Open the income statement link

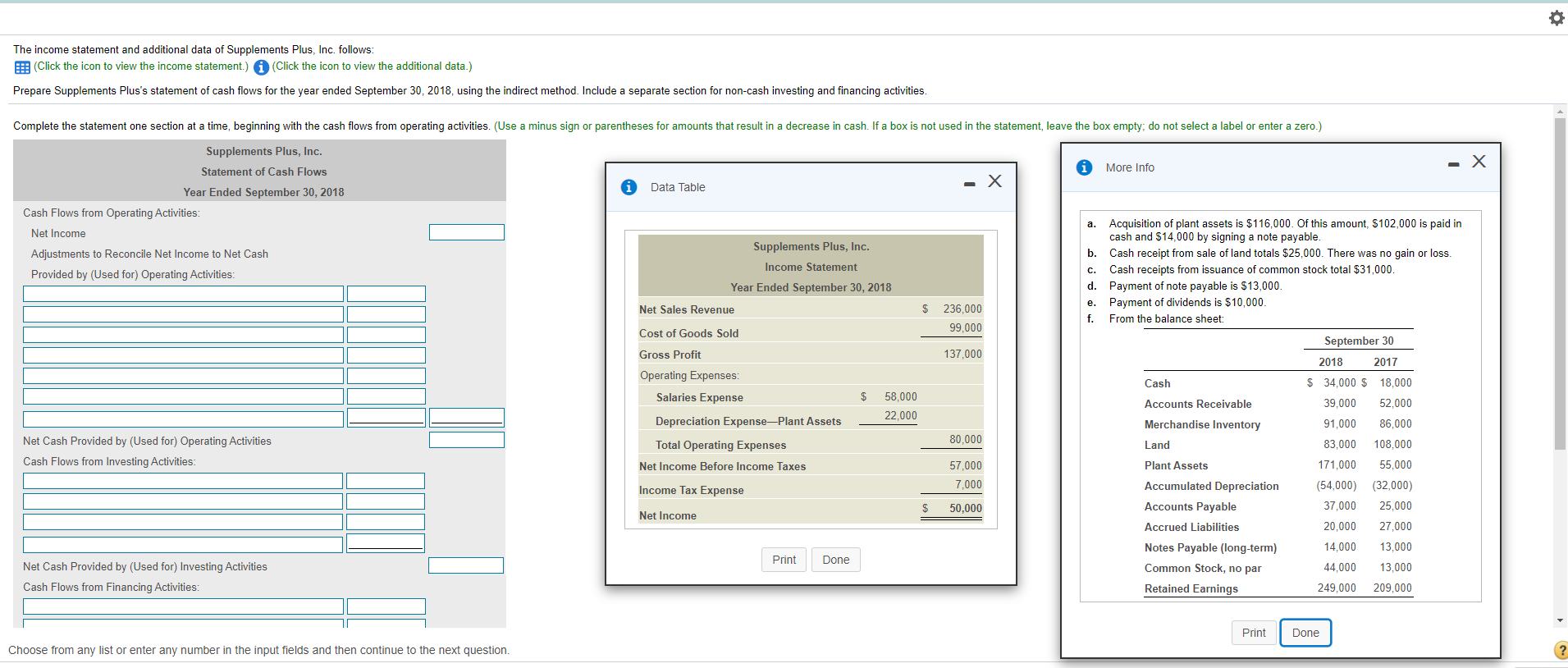coord(141,66)
